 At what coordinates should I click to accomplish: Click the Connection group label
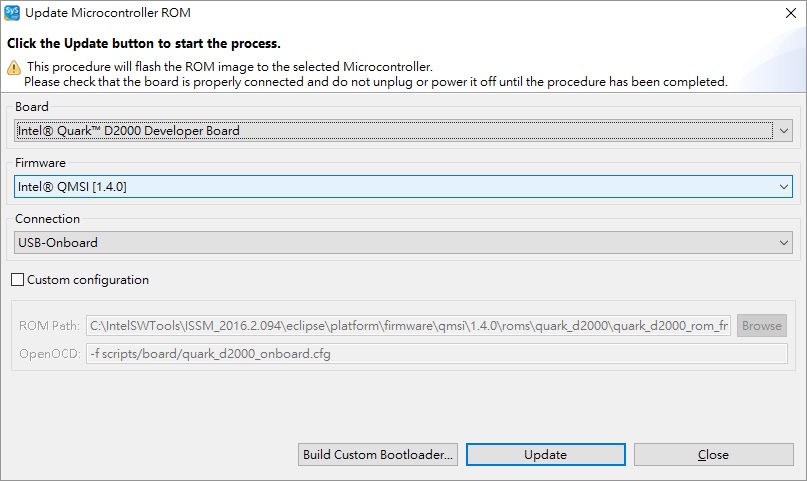point(47,219)
